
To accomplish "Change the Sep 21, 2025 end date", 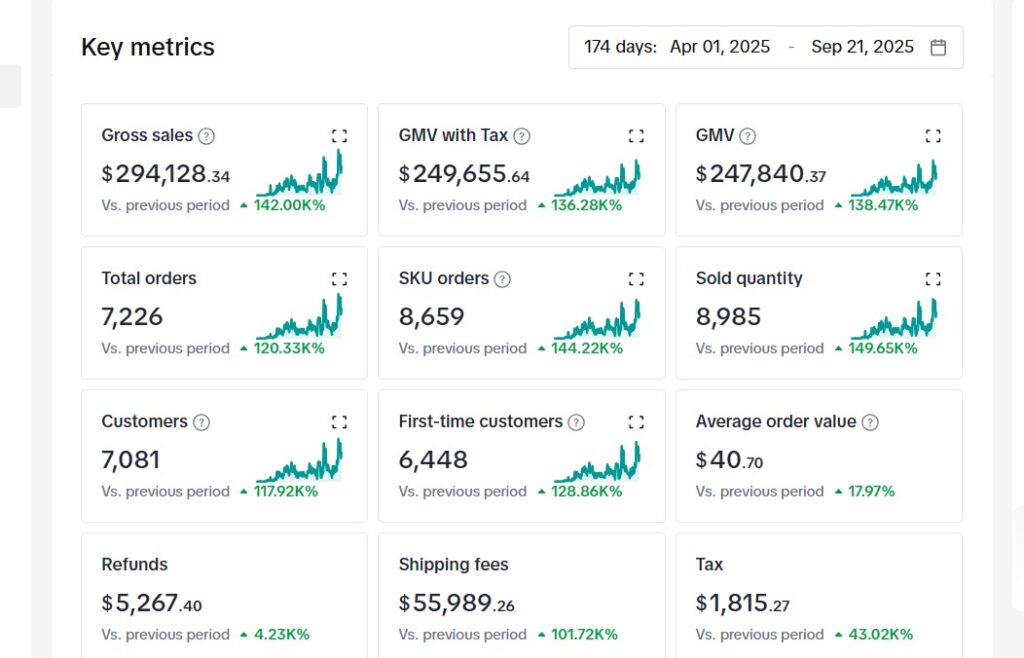I will click(862, 47).
